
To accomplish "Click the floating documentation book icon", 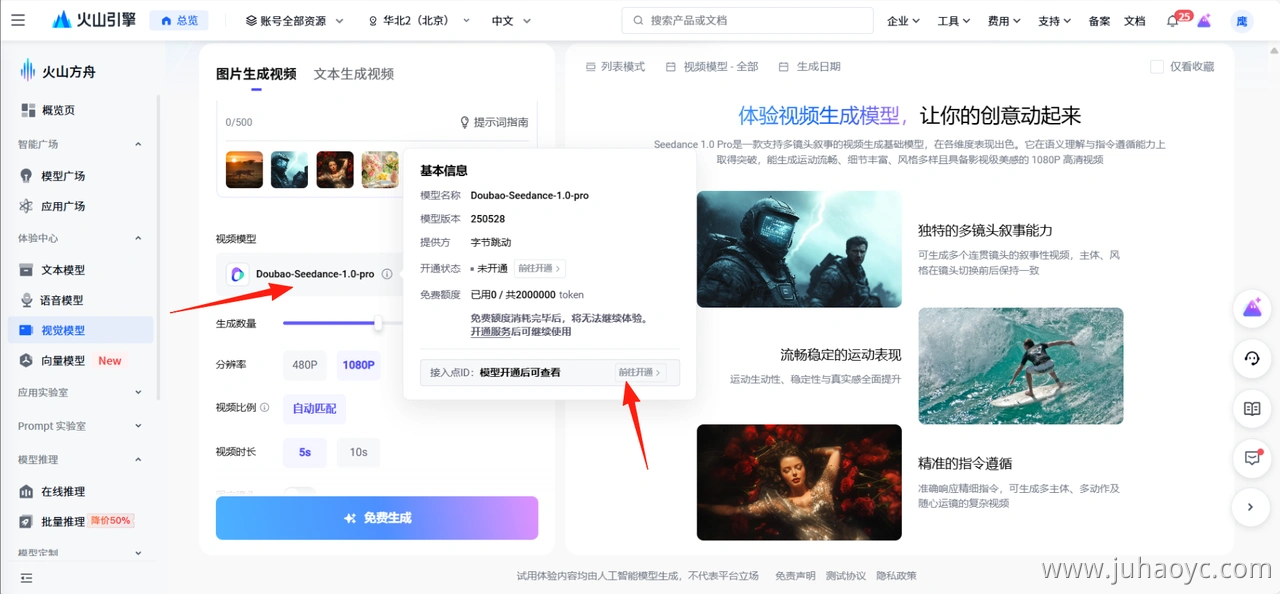I will coord(1251,408).
